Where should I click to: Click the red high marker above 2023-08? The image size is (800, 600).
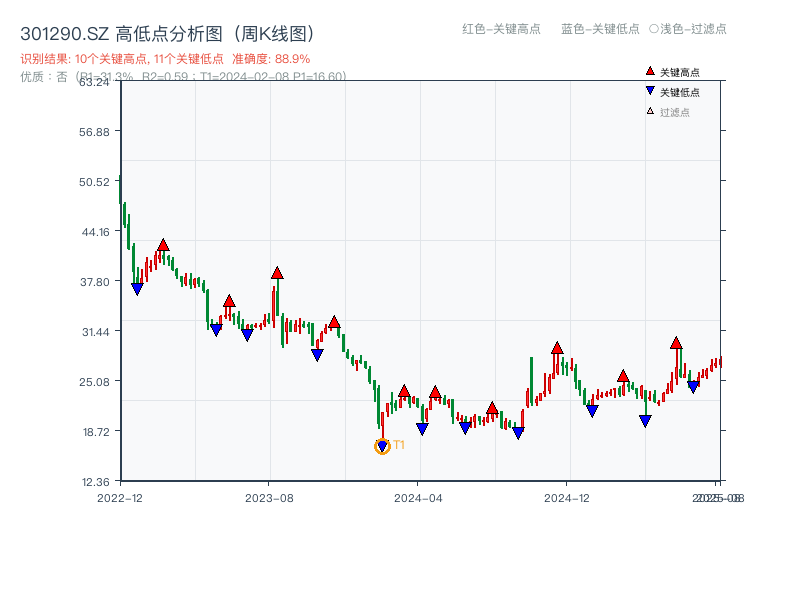click(x=277, y=273)
